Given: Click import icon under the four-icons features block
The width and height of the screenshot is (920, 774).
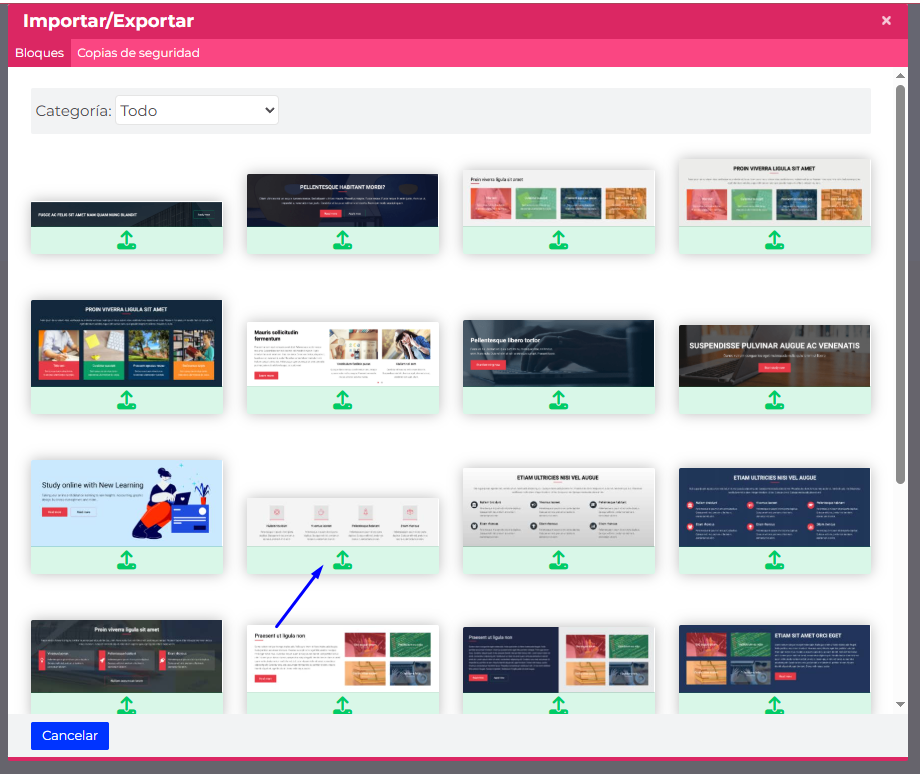Looking at the screenshot, I should 342,560.
